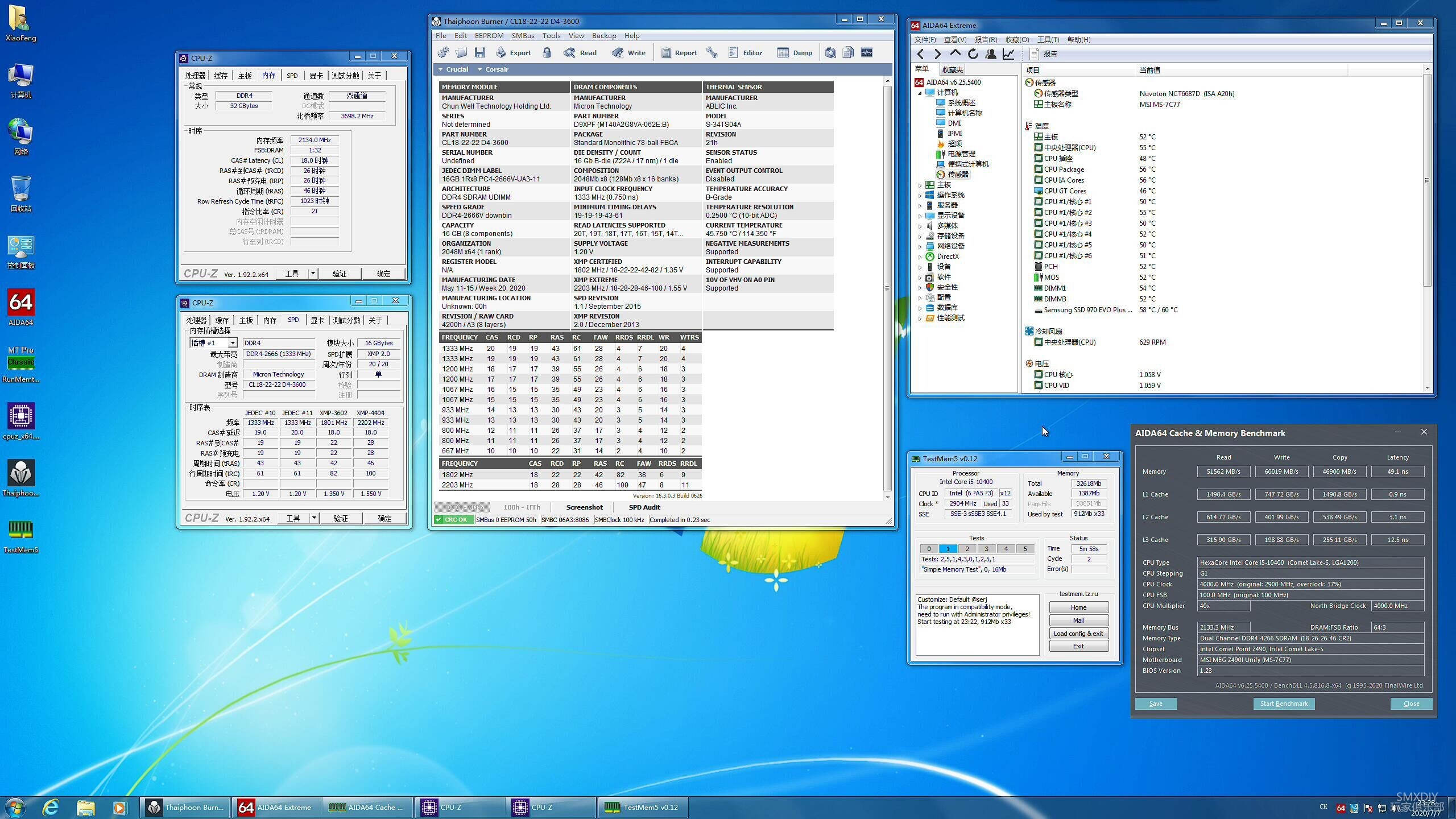
Task: Switch to the 收藏夹 tab in AIDA64
Action: coord(952,70)
